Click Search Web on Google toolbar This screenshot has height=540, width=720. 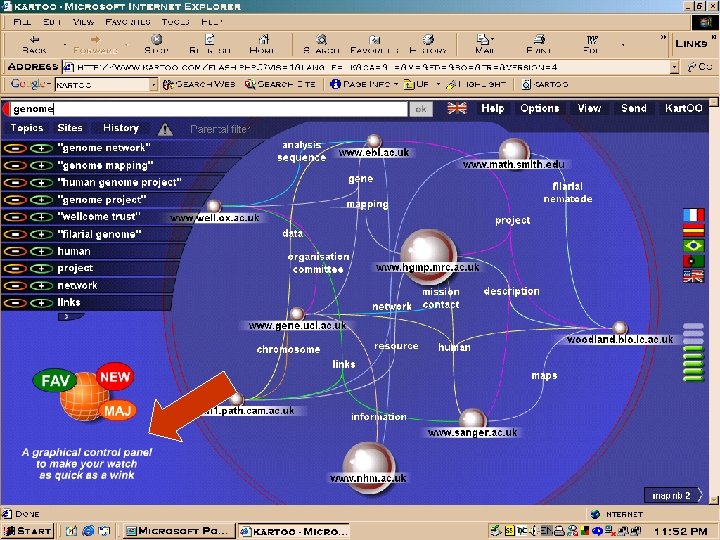(199, 84)
